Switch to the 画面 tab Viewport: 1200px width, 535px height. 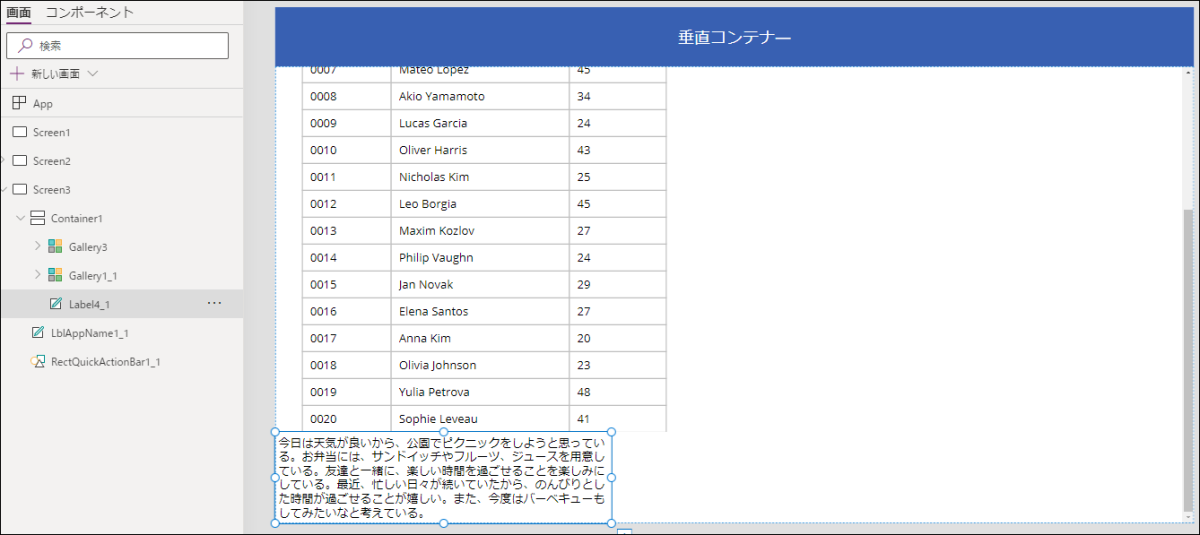(x=18, y=12)
